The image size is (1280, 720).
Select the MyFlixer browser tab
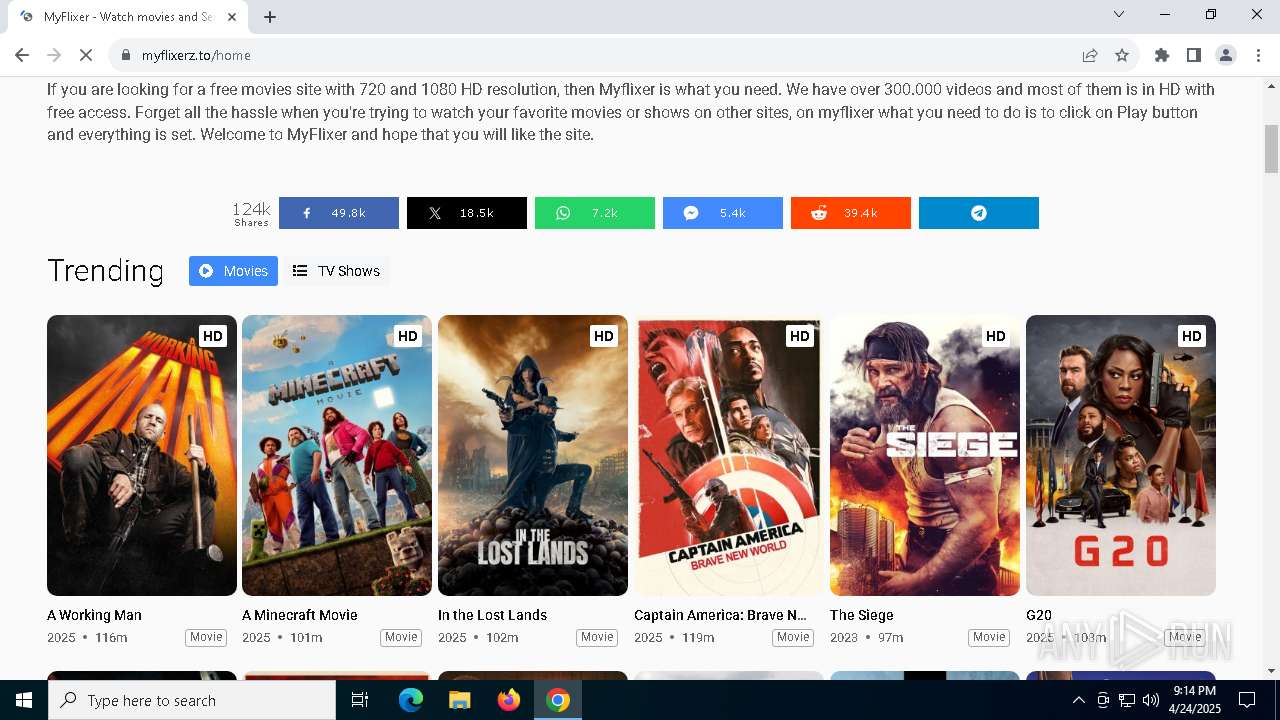click(126, 17)
